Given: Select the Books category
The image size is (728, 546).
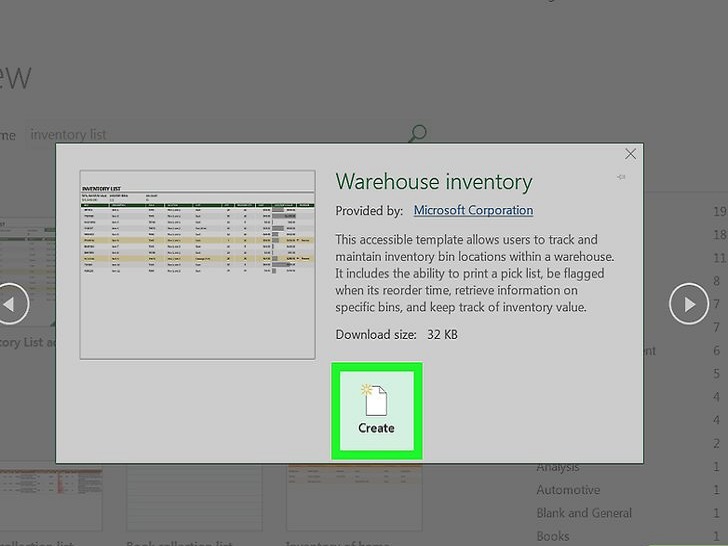Looking at the screenshot, I should click(552, 536).
